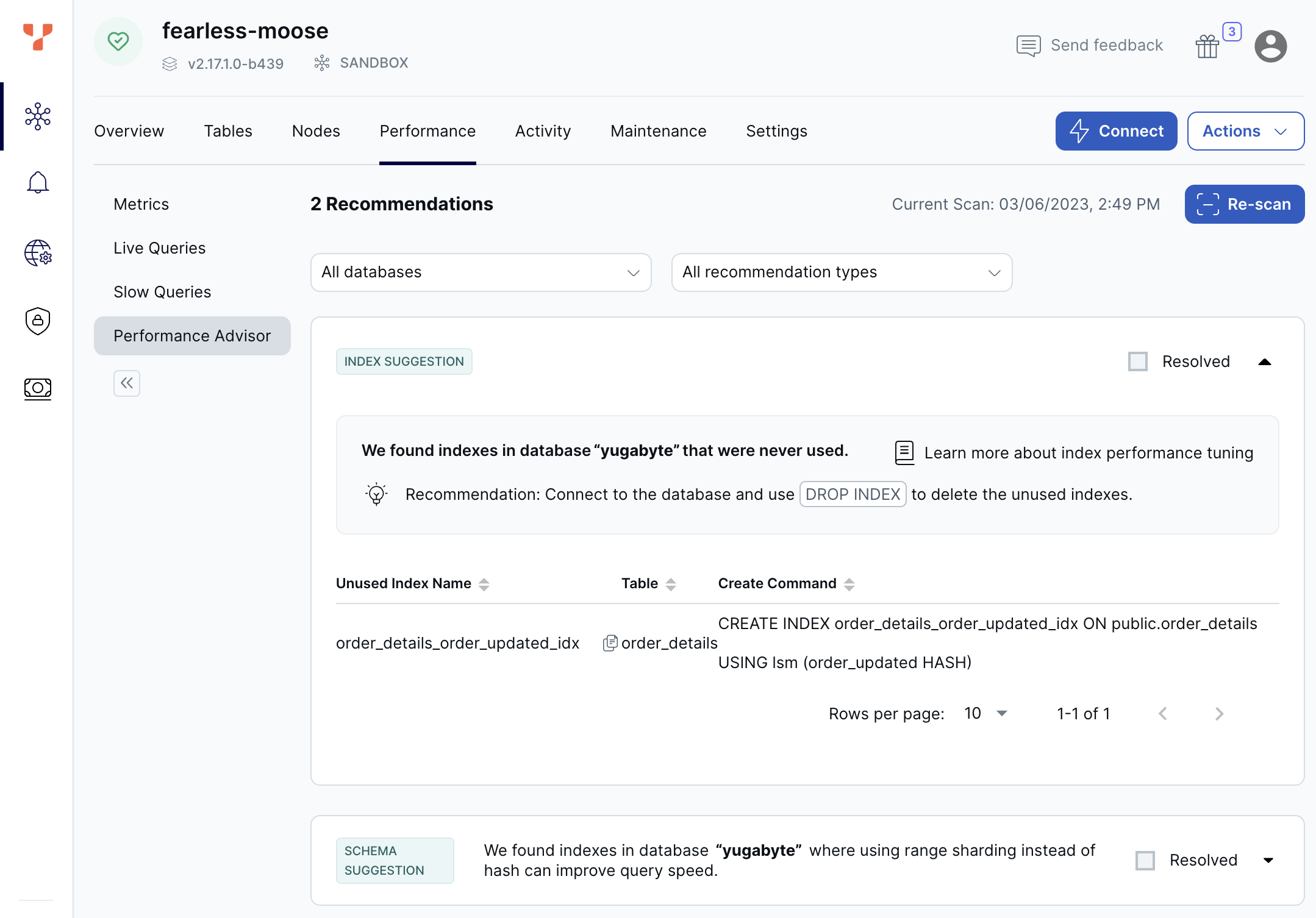Open the user profile avatar menu
Image resolution: width=1316 pixels, height=918 pixels.
tap(1271, 45)
